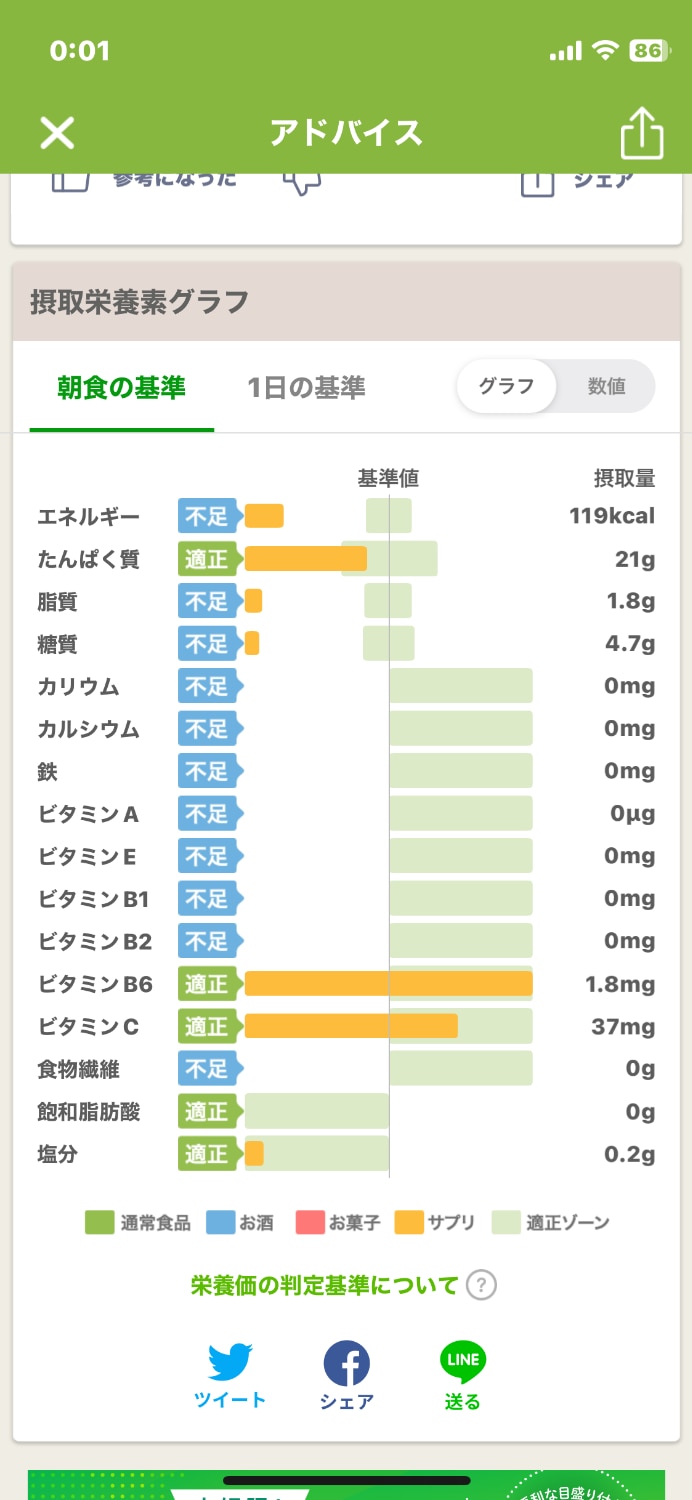Tap the エネルギー 不足 badge
Image resolution: width=692 pixels, height=1500 pixels.
[x=207, y=516]
